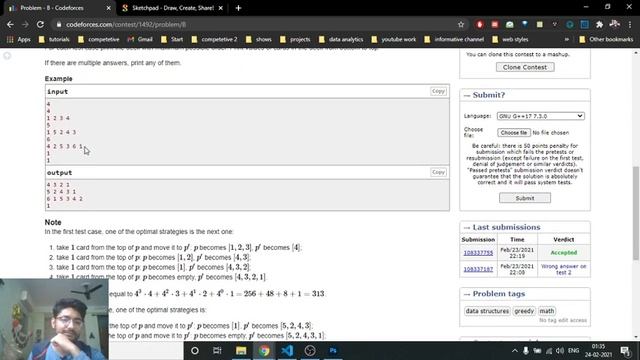Copy the example output
Screen dimensions: 640x360
438,172
